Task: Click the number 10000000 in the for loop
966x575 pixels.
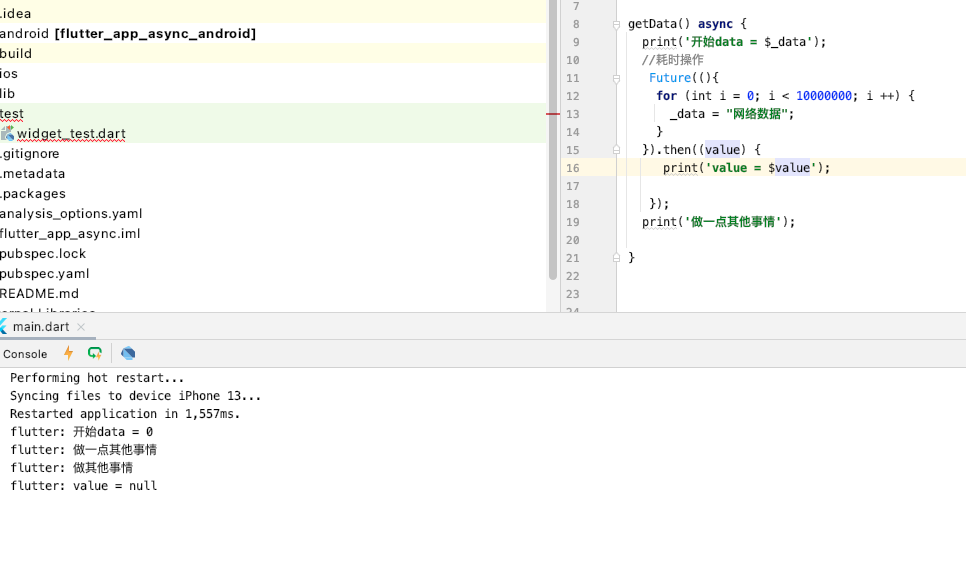Action: click(824, 96)
